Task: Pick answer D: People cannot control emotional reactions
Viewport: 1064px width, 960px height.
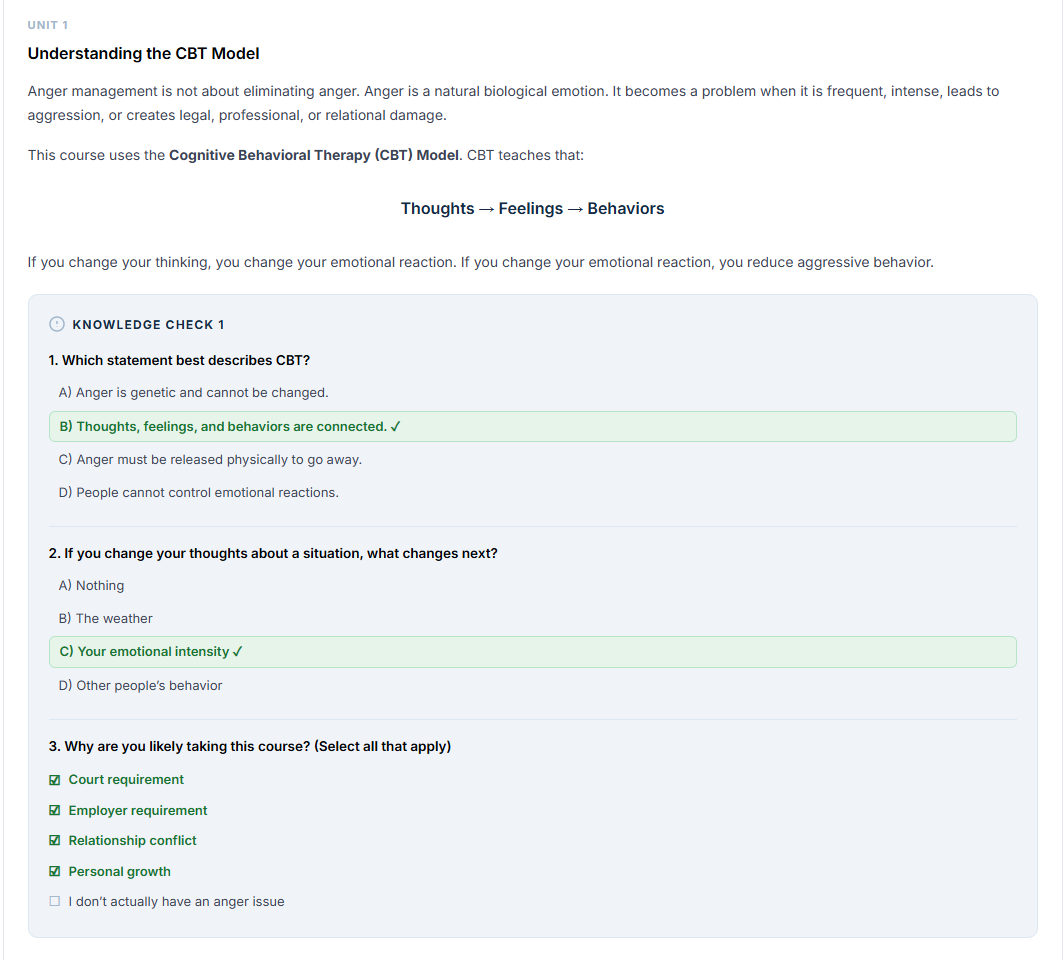Action: click(x=198, y=493)
